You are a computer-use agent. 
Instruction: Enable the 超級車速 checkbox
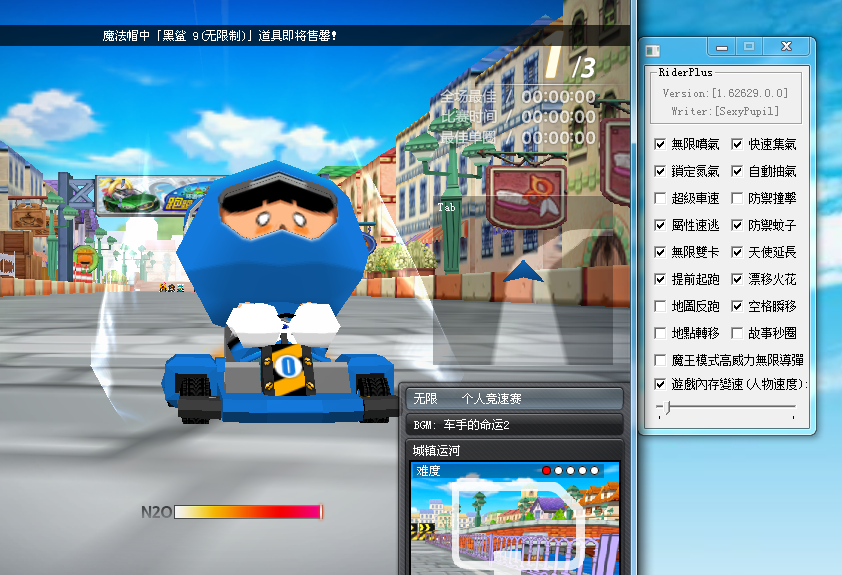coord(660,198)
